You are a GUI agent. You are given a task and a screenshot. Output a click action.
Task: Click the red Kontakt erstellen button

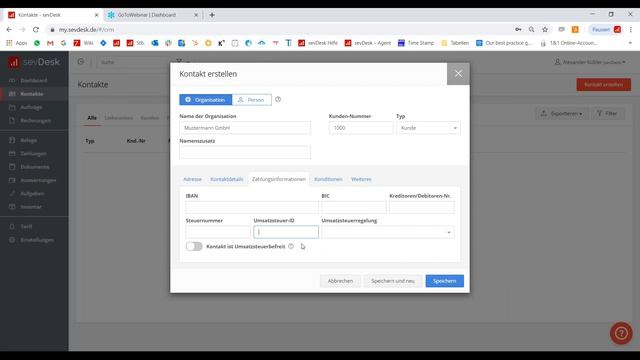[603, 84]
